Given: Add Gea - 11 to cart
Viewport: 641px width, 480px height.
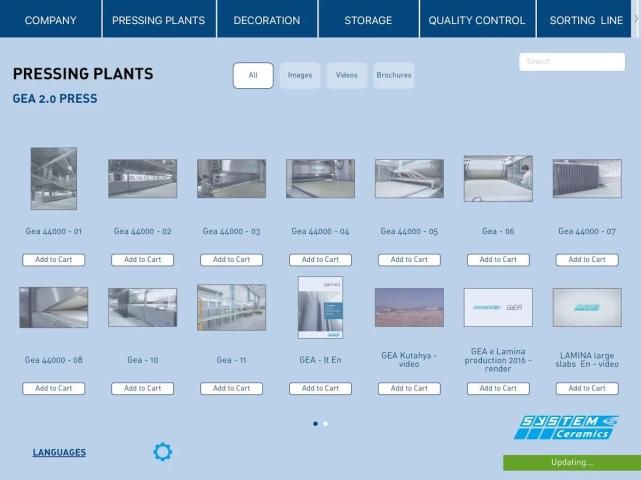Looking at the screenshot, I should click(231, 388).
